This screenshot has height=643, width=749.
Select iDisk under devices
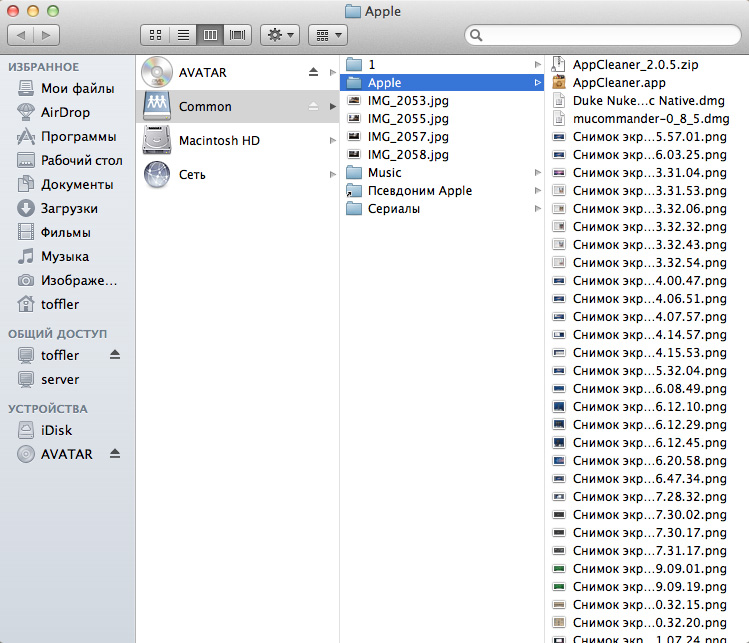tap(56, 430)
